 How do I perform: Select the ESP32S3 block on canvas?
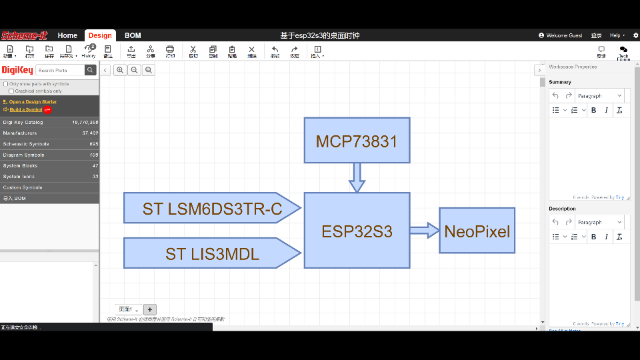357,231
